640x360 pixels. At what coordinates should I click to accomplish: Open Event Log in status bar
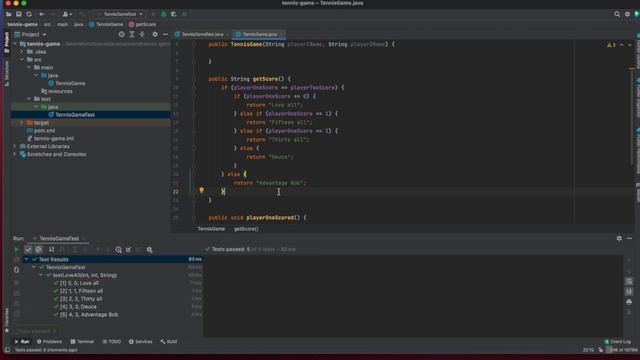[618, 342]
